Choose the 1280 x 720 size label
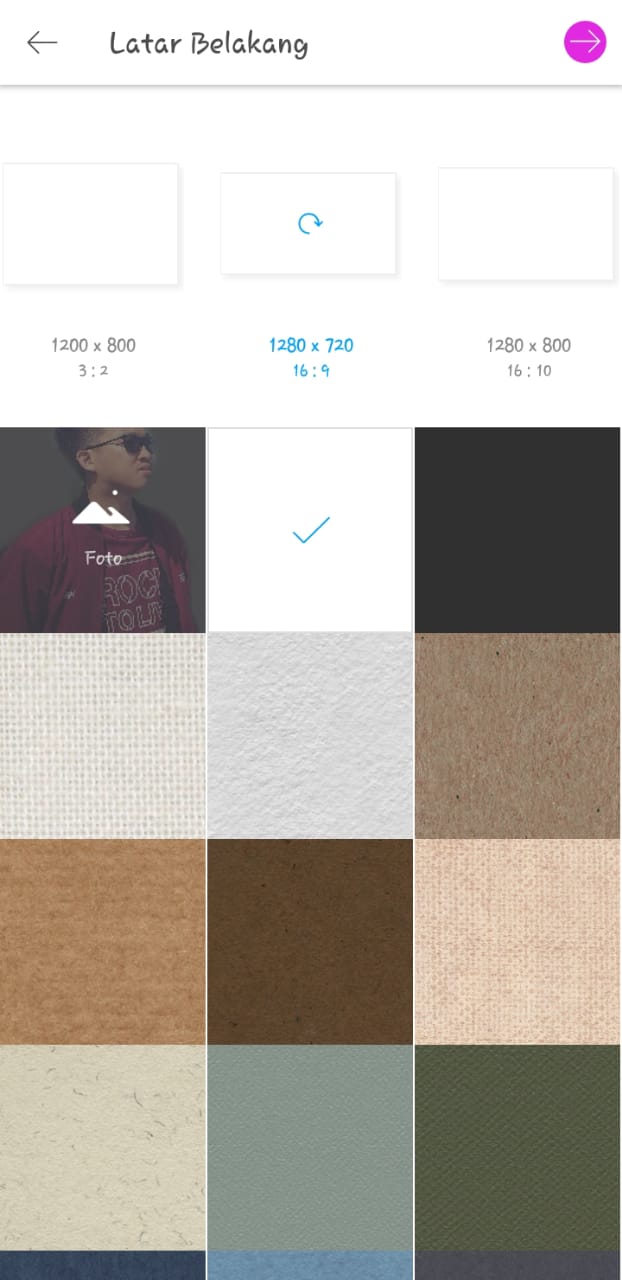 311,345
